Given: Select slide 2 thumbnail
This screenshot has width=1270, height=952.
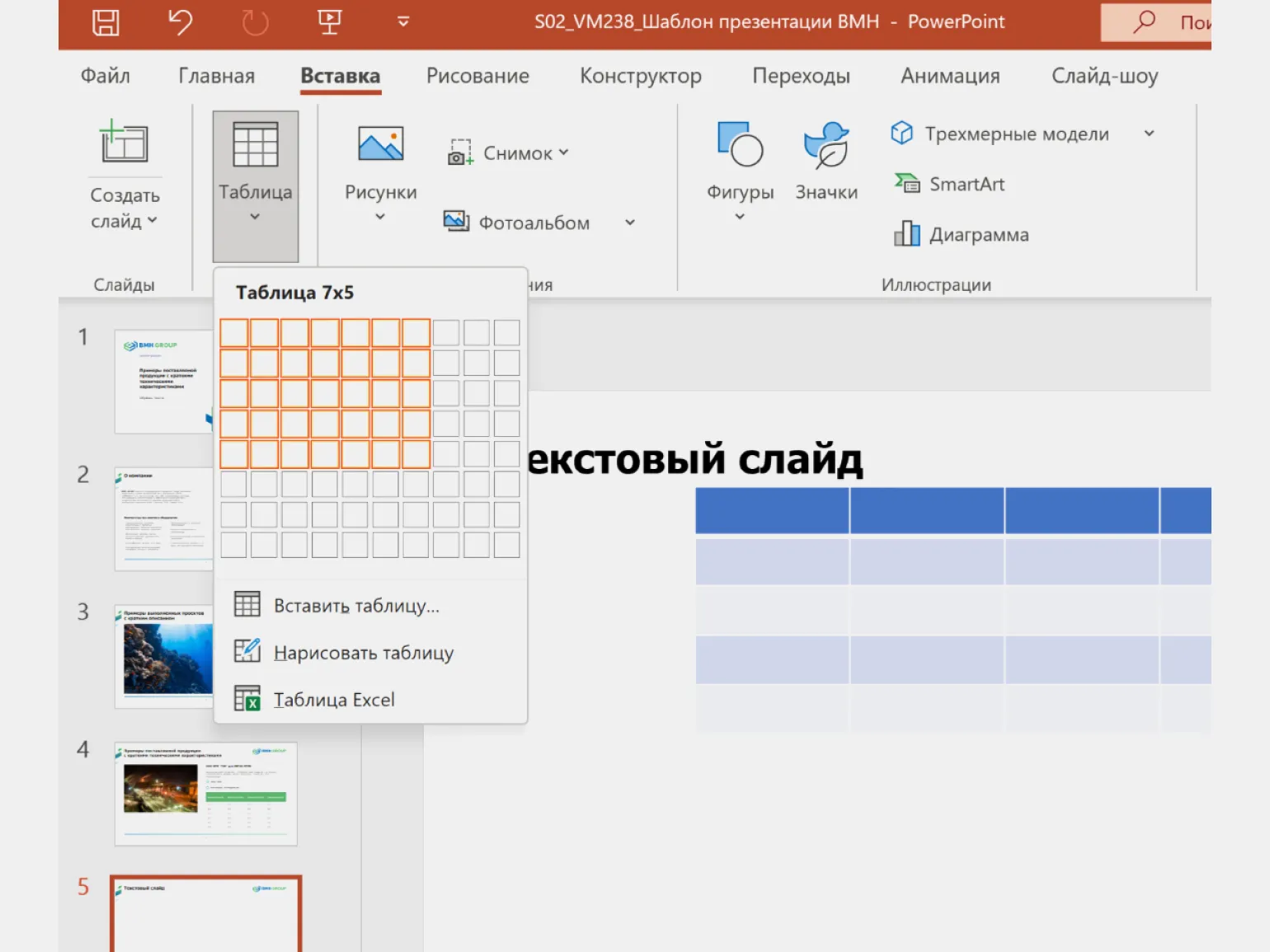Looking at the screenshot, I should tap(163, 518).
